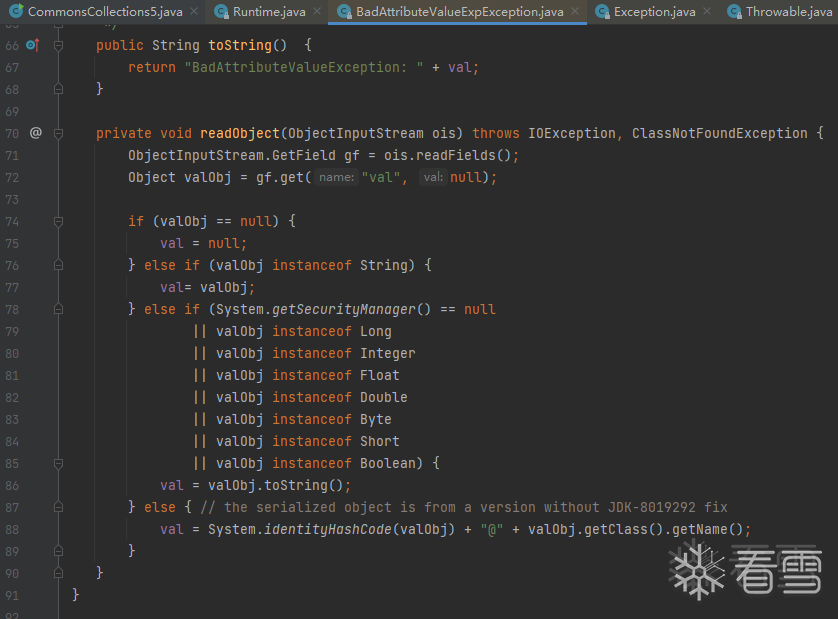Collapse the else block at line 87
This screenshot has height=619, width=838.
[59, 507]
